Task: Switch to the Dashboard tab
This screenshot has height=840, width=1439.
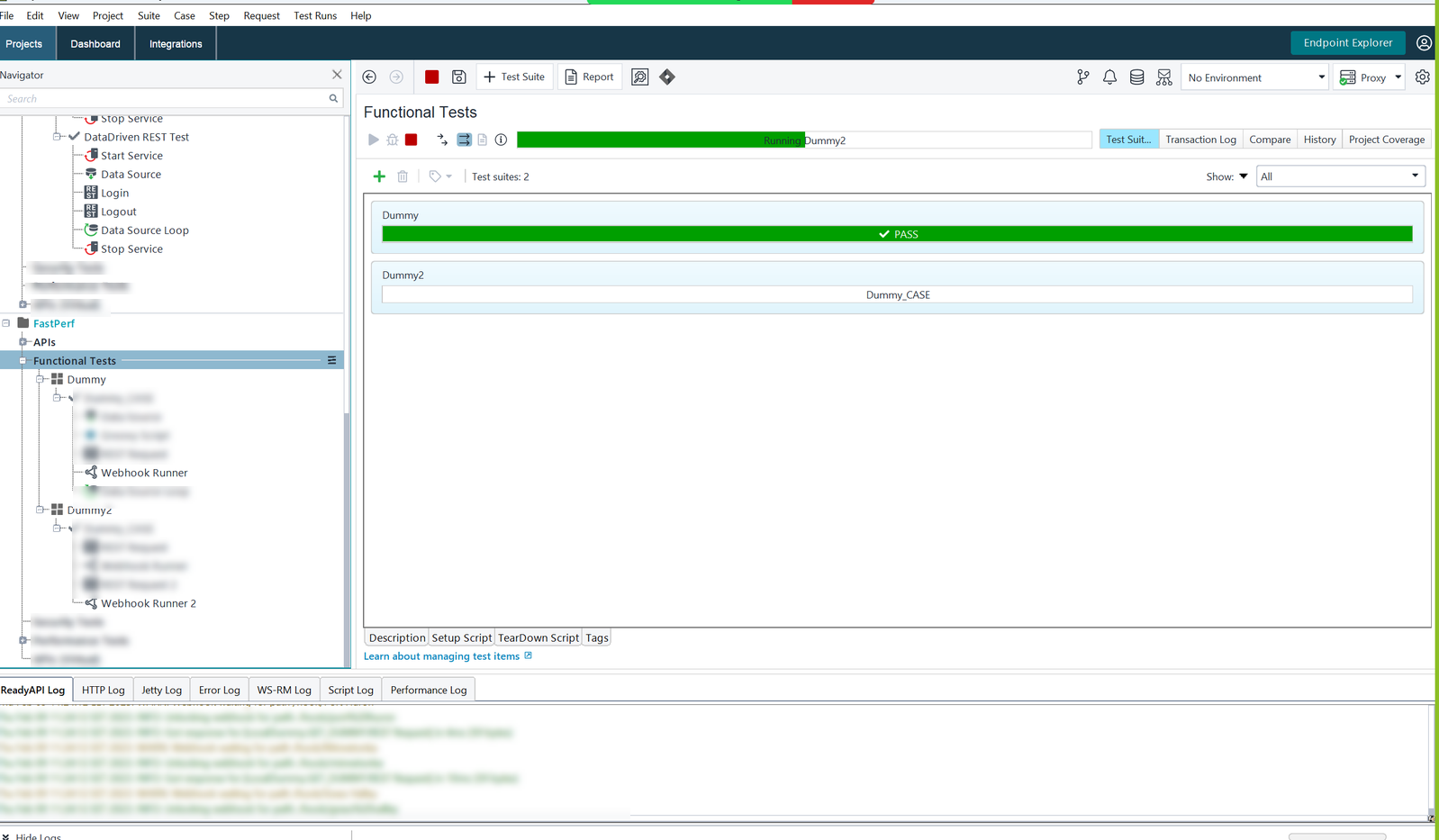Action: pyautogui.click(x=95, y=43)
